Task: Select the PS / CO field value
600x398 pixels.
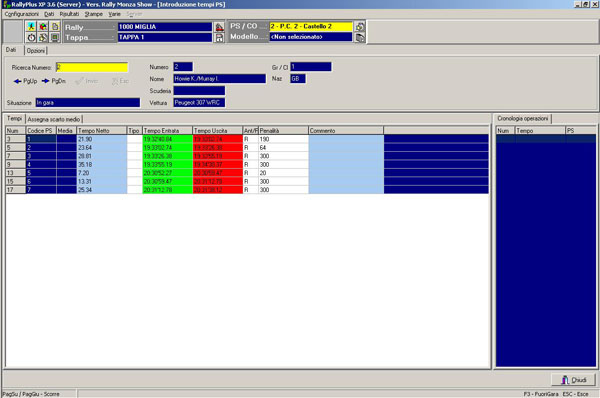Action: [311, 26]
